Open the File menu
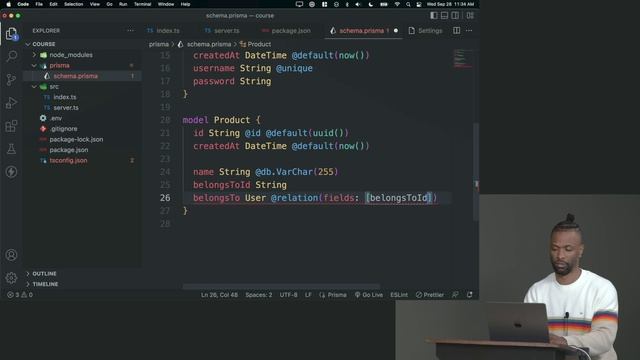 click(39, 4)
